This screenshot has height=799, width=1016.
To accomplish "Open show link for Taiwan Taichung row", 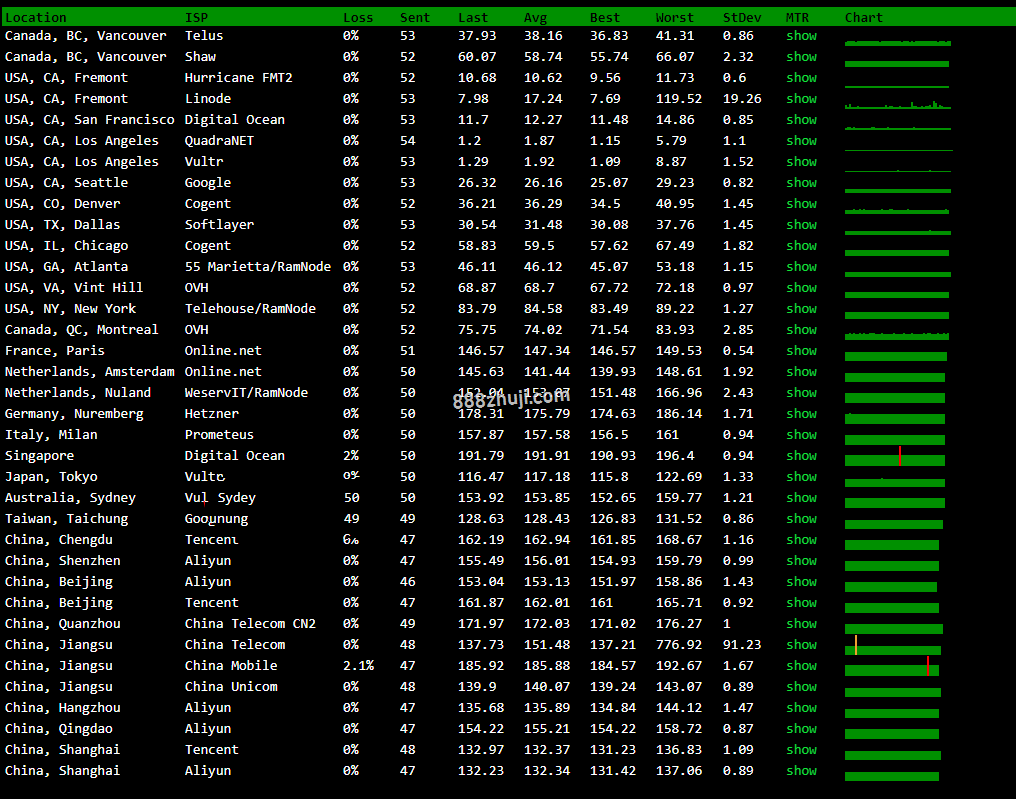I will pyautogui.click(x=802, y=518).
